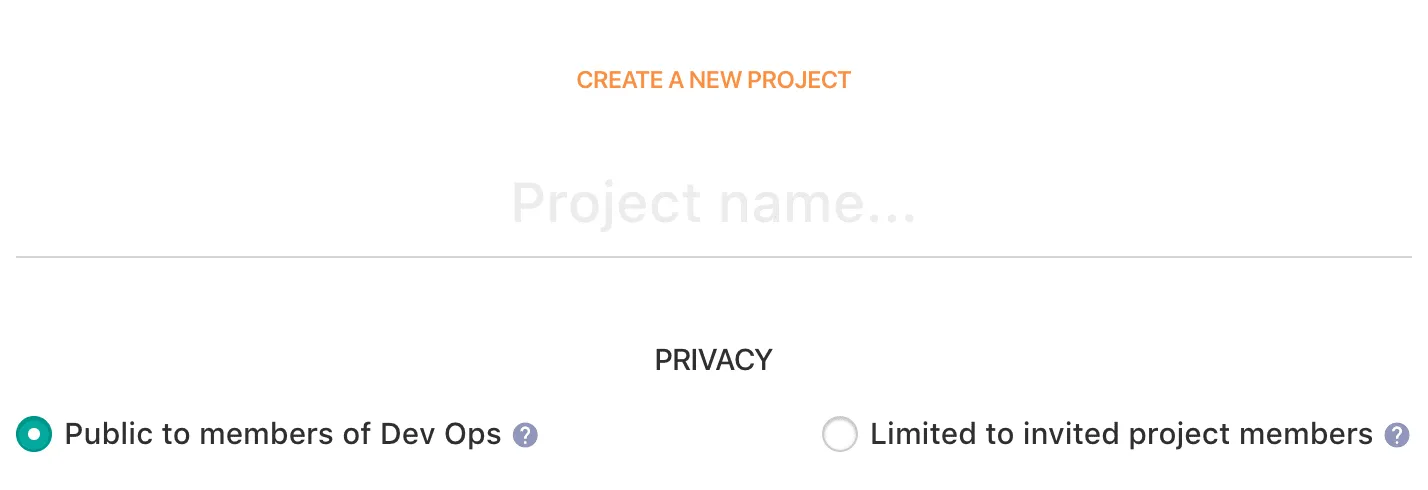The height and width of the screenshot is (490, 1428).
Task: Click the help icon beside Public to members option
Action: (525, 436)
